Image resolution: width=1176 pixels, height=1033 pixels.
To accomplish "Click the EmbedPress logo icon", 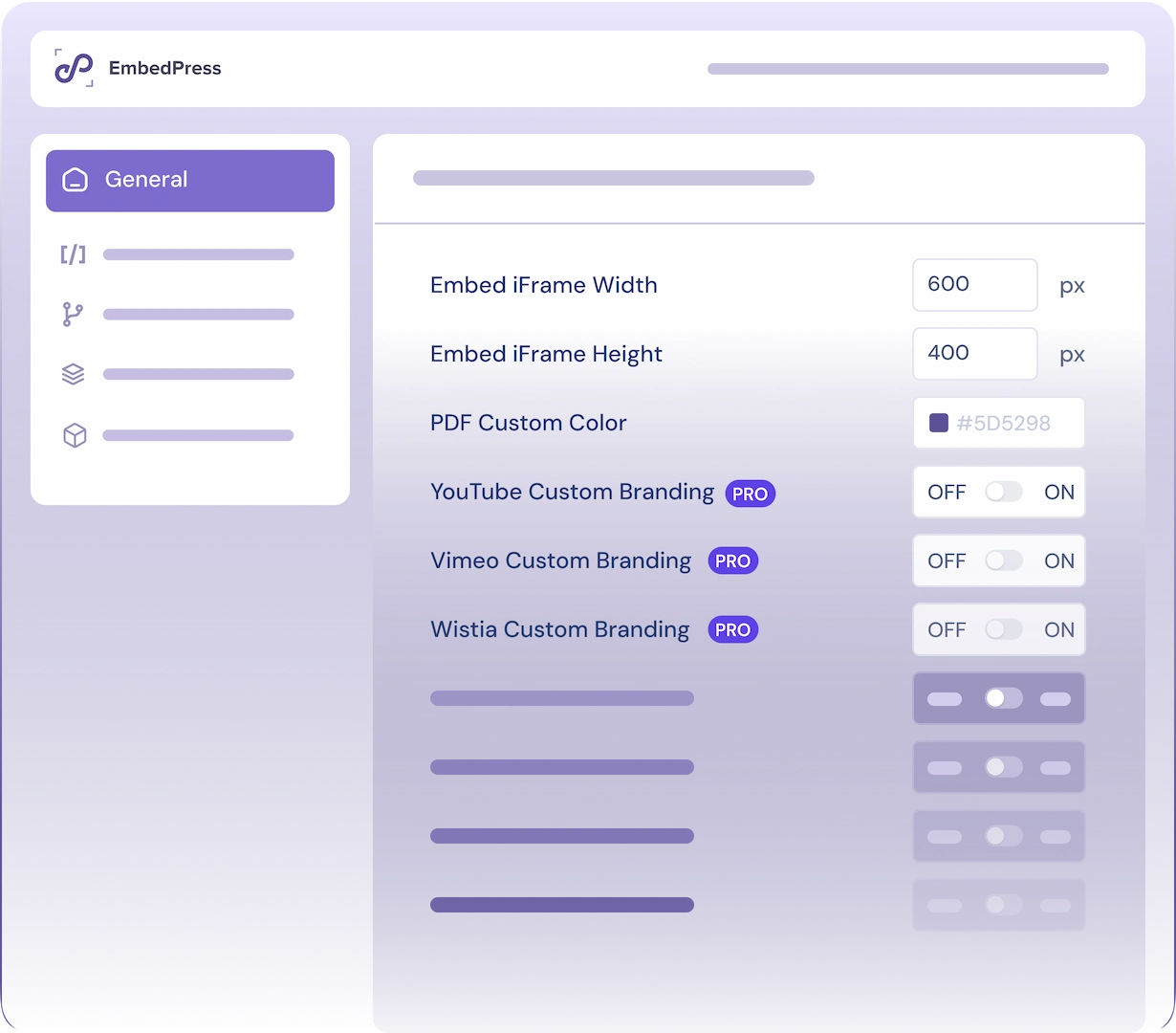I will pyautogui.click(x=74, y=68).
